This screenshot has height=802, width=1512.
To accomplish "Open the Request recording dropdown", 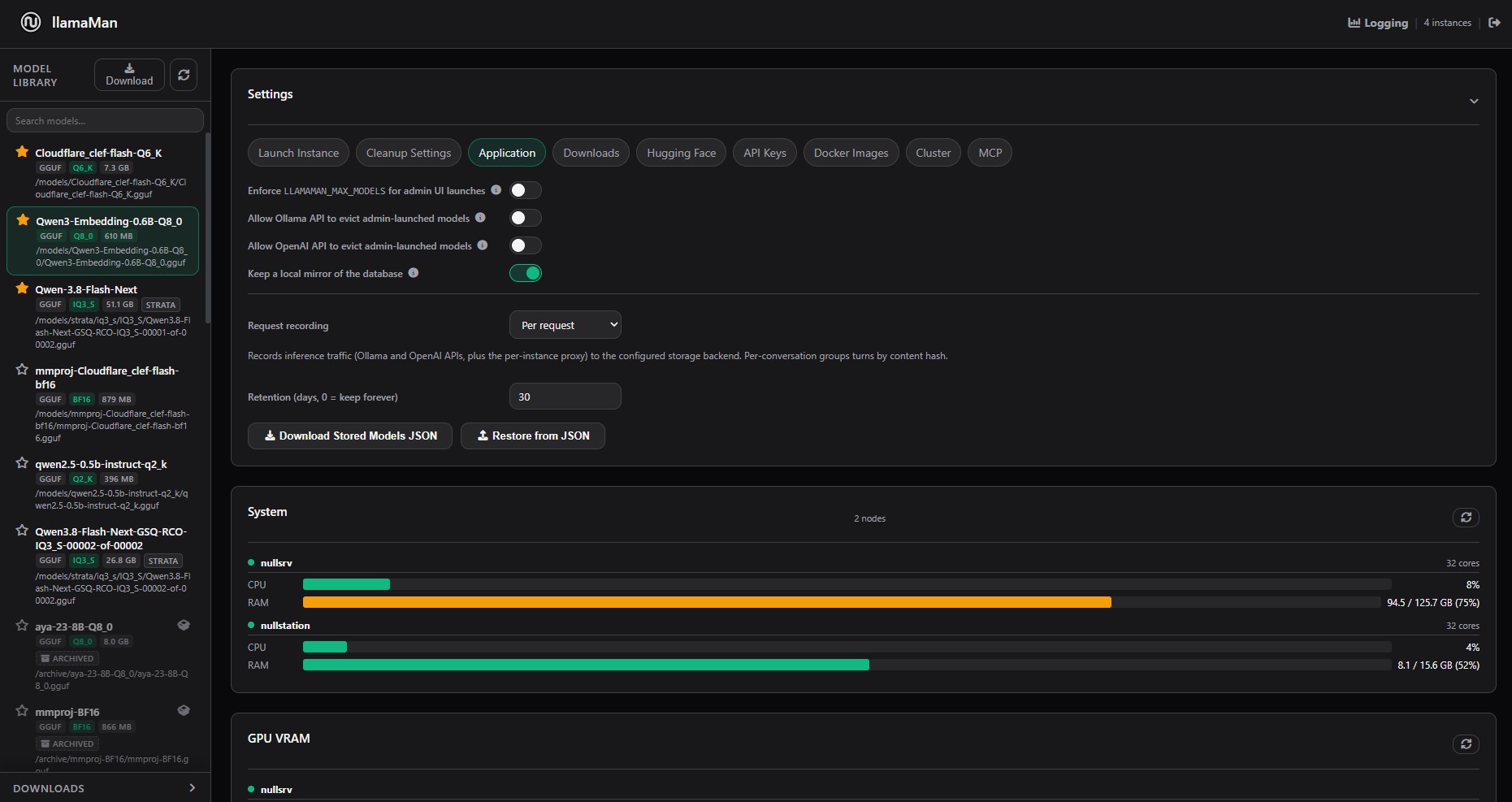I will point(565,325).
